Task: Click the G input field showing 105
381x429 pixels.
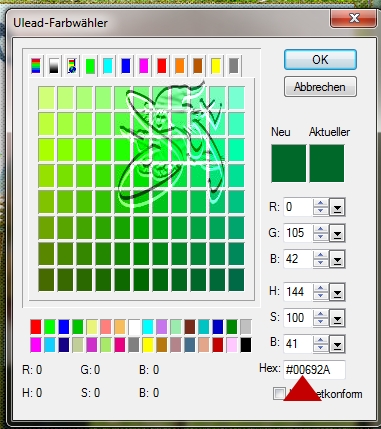Action: (298, 233)
